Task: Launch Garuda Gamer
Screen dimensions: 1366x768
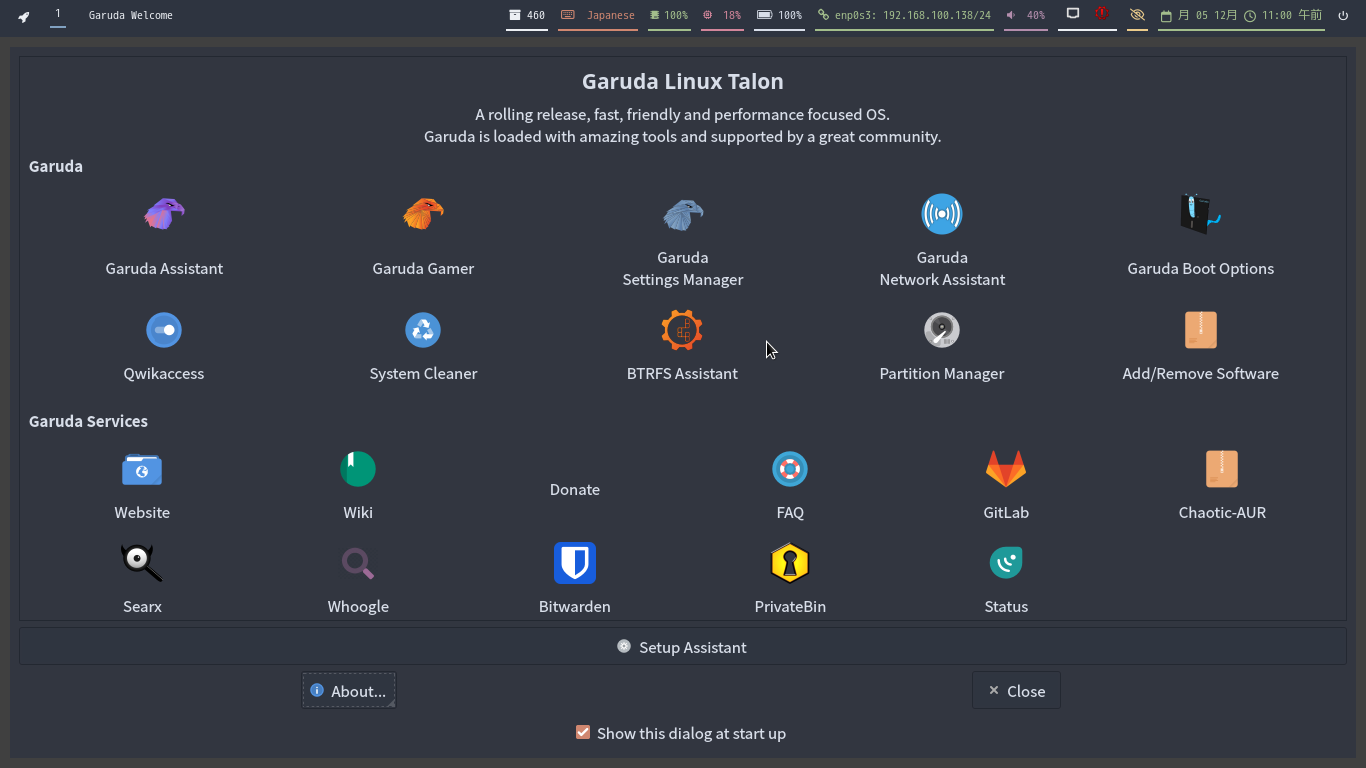Action: (423, 236)
